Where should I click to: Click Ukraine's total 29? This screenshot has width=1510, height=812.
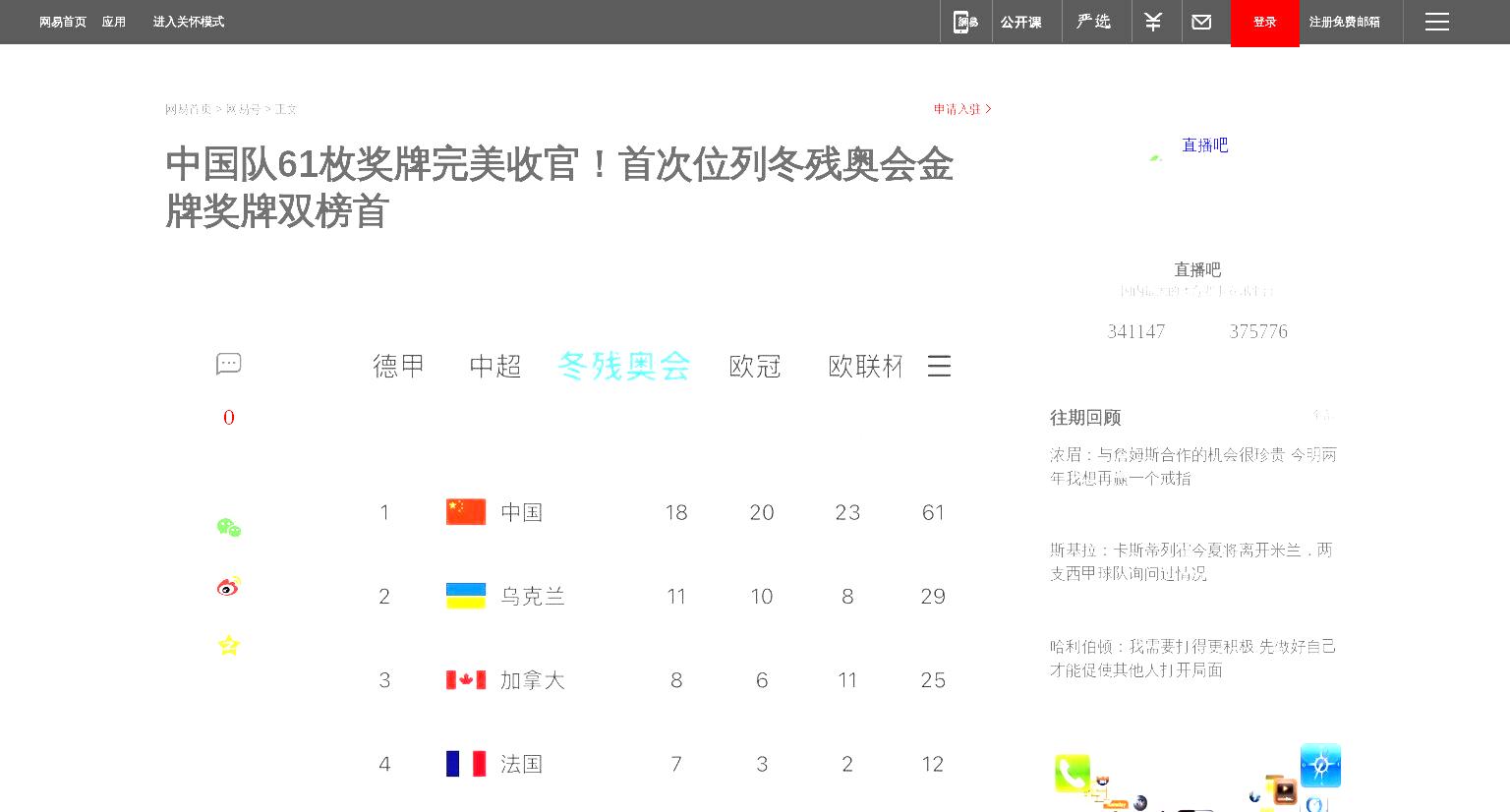click(x=933, y=596)
